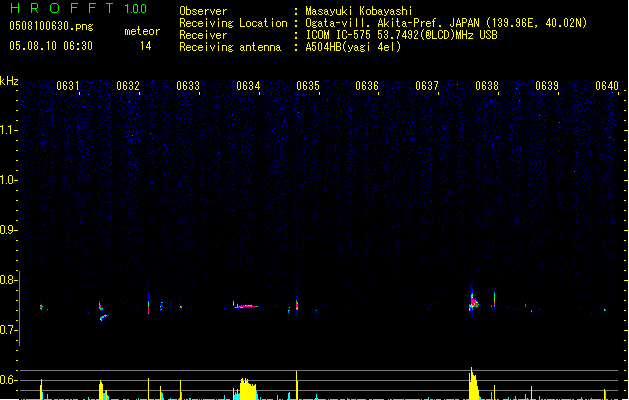The height and width of the screenshot is (400, 629).
Task: Click the 0639 time axis label
Action: click(x=547, y=85)
